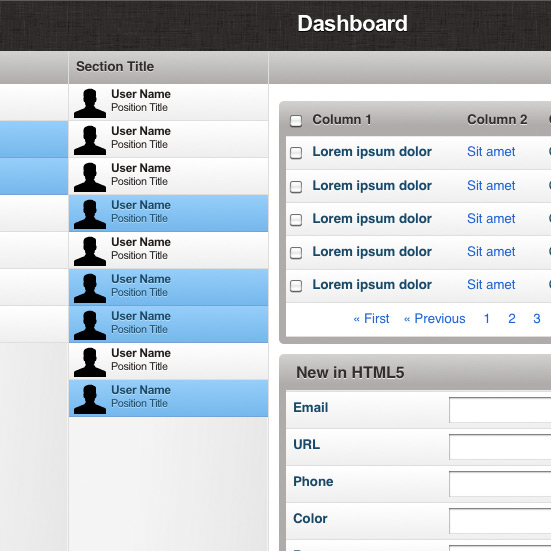551x551 pixels.
Task: Click the sixth user's avatar icon
Action: [x=90, y=288]
